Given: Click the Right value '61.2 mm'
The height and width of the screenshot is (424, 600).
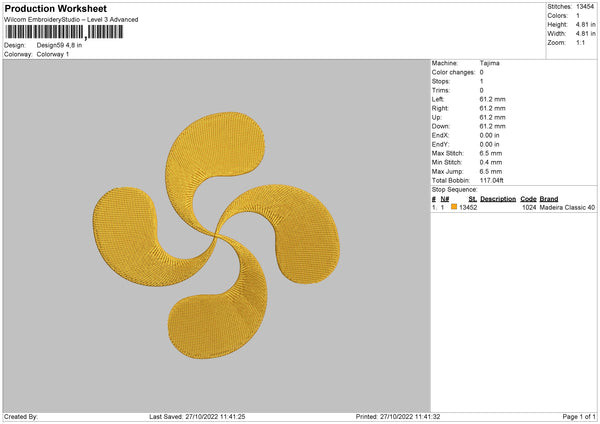Looking at the screenshot, I should pyautogui.click(x=492, y=108).
